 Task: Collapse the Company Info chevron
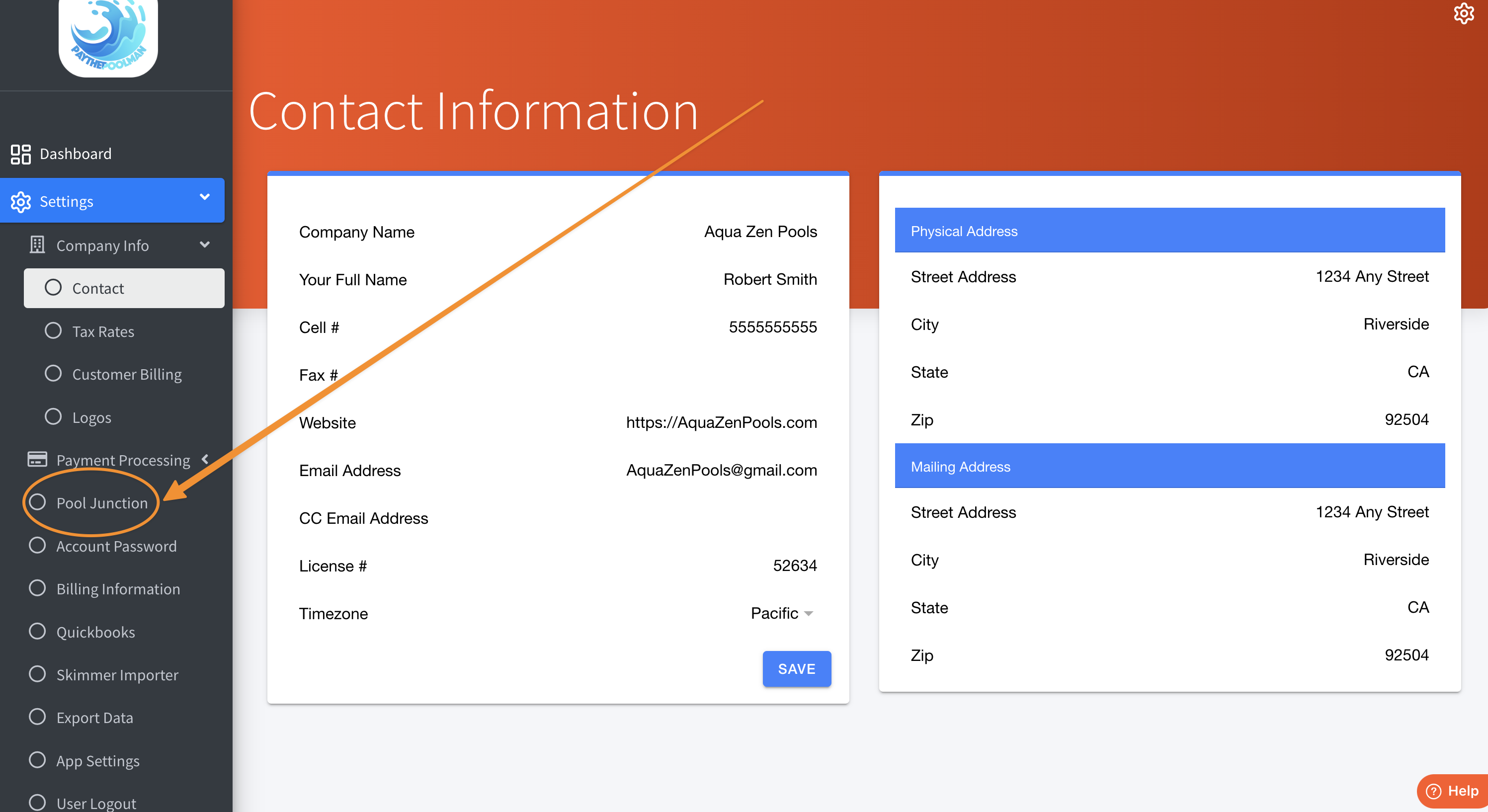[204, 245]
